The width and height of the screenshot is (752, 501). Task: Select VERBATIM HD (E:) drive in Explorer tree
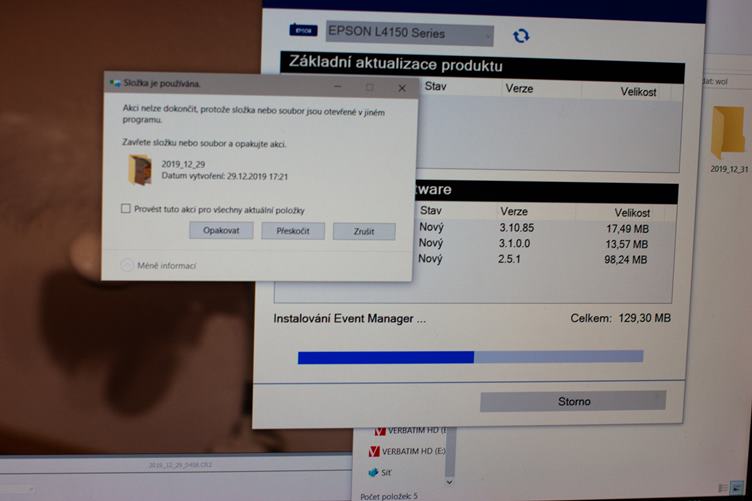(x=408, y=451)
